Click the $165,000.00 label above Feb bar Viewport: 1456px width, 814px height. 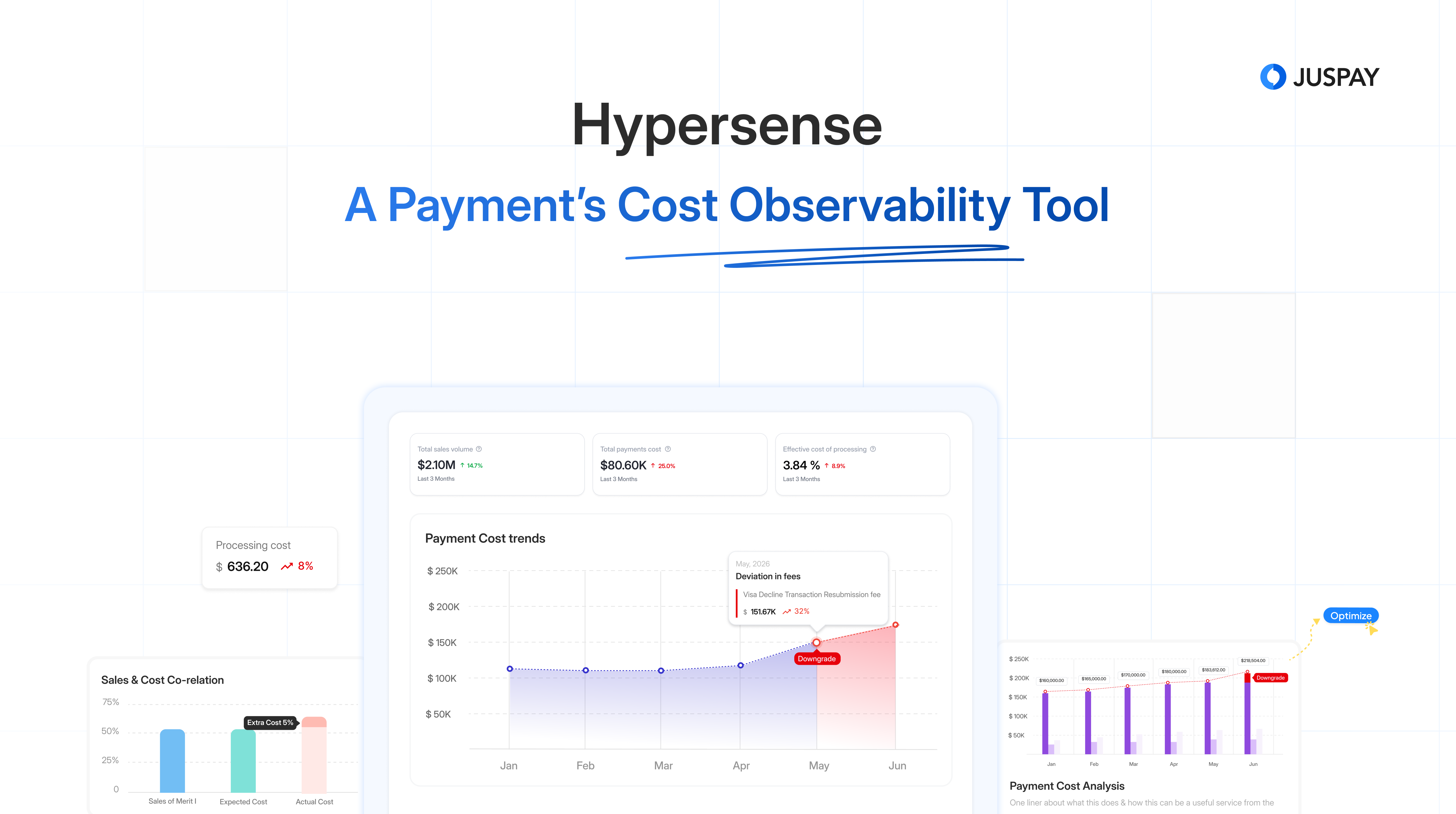pos(1094,679)
